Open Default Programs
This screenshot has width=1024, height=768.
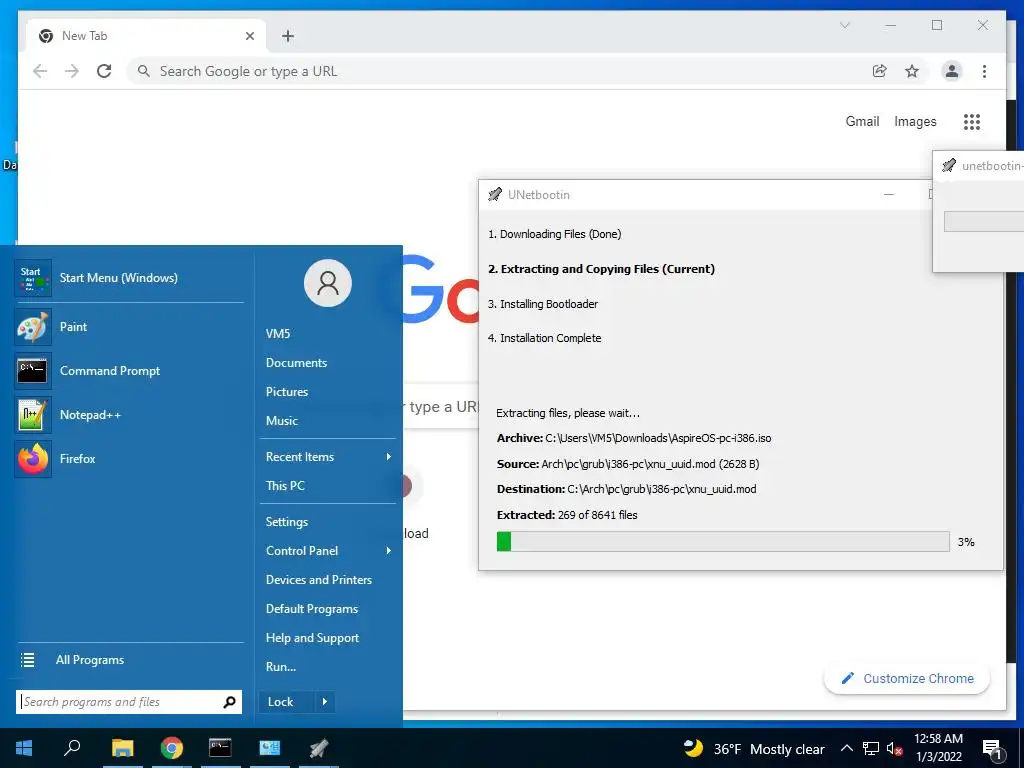pos(312,609)
